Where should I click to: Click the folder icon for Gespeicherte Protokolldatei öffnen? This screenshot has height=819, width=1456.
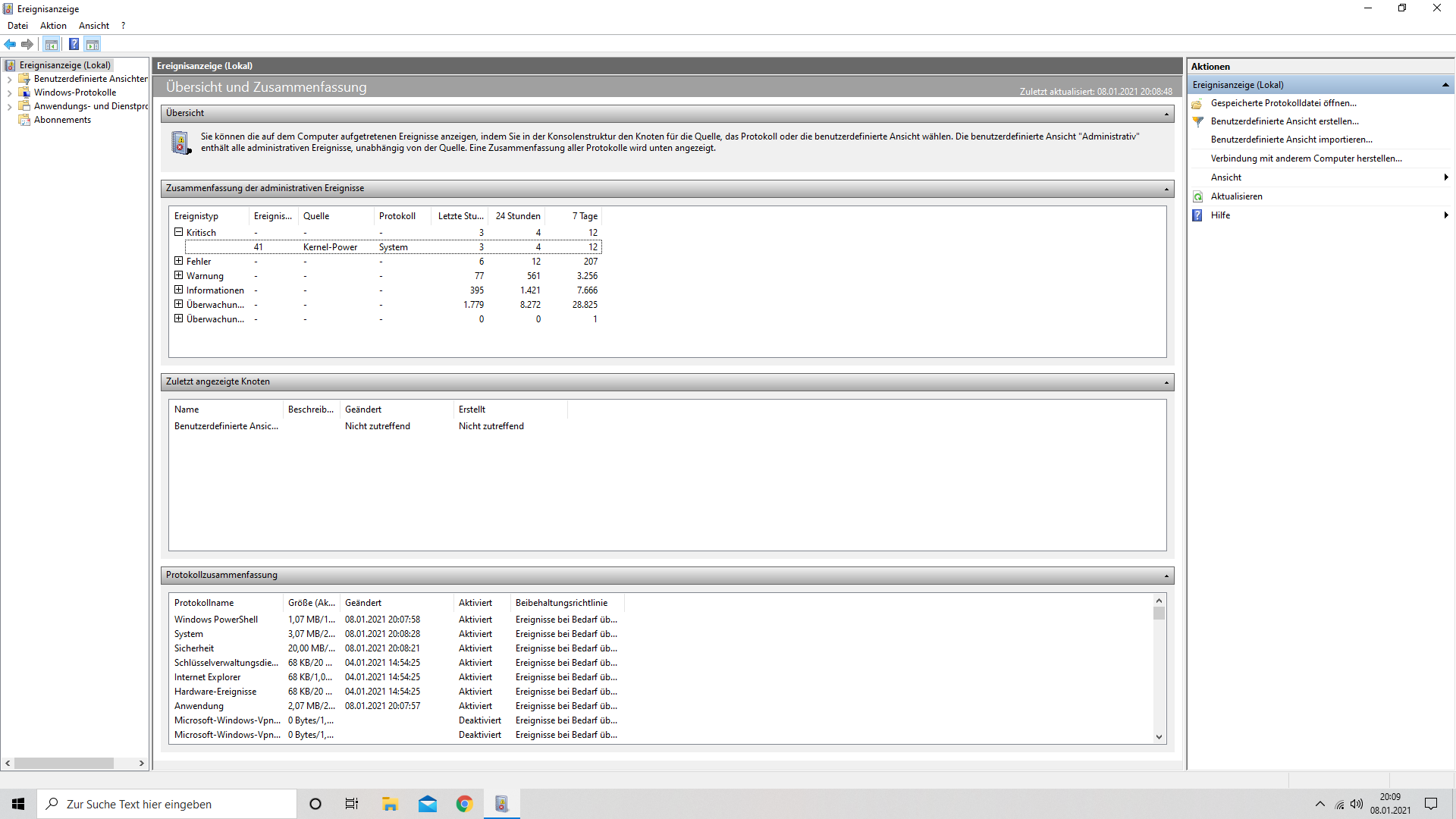pos(1197,103)
